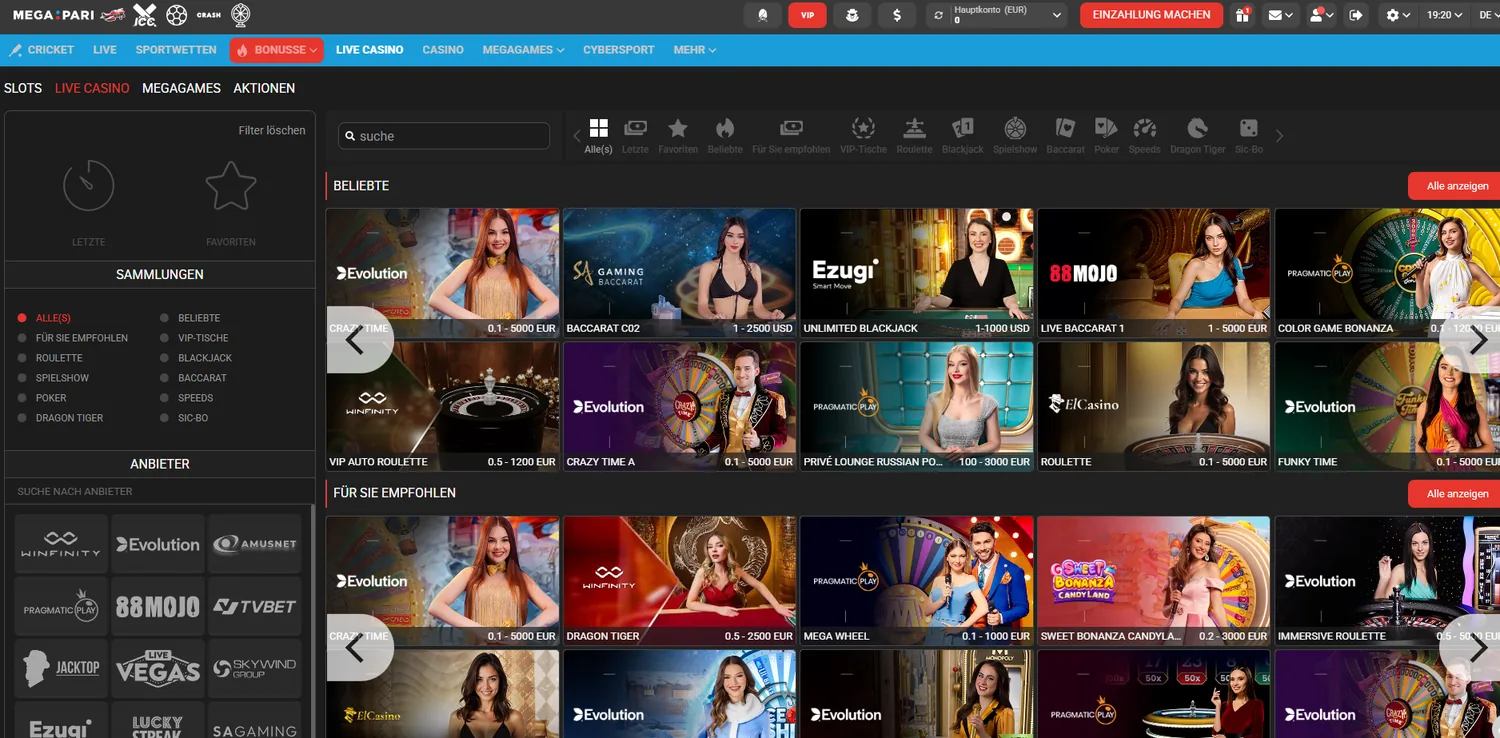Click the logout arrow icon
Image resolution: width=1500 pixels, height=738 pixels.
click(1356, 15)
